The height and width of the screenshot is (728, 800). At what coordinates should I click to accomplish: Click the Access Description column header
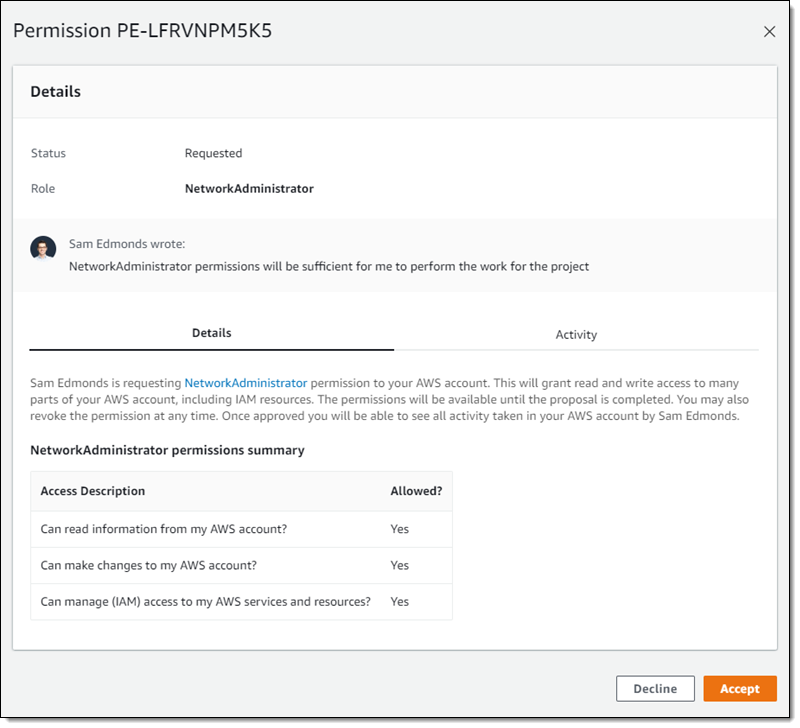93,492
